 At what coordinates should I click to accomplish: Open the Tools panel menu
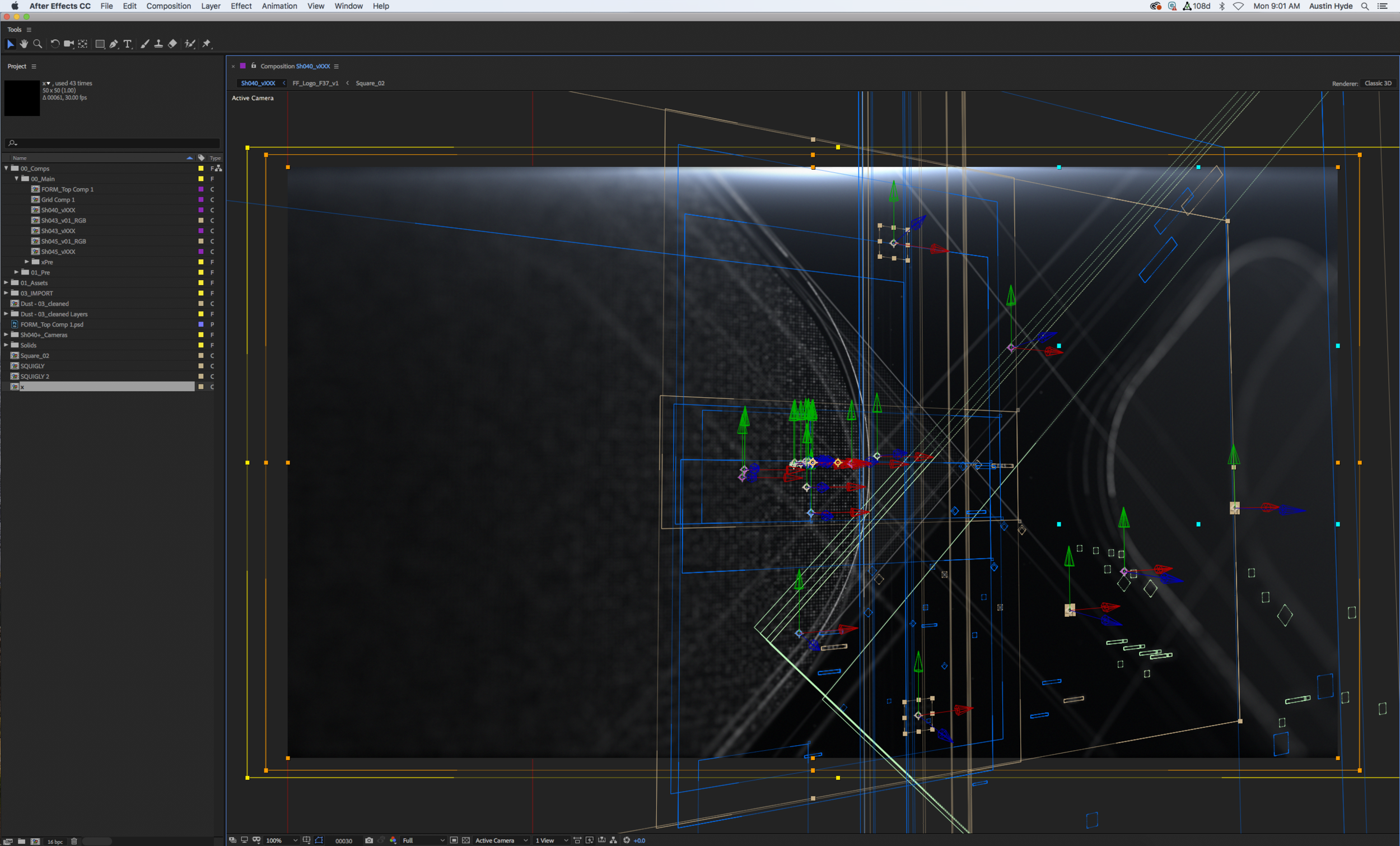[29, 30]
